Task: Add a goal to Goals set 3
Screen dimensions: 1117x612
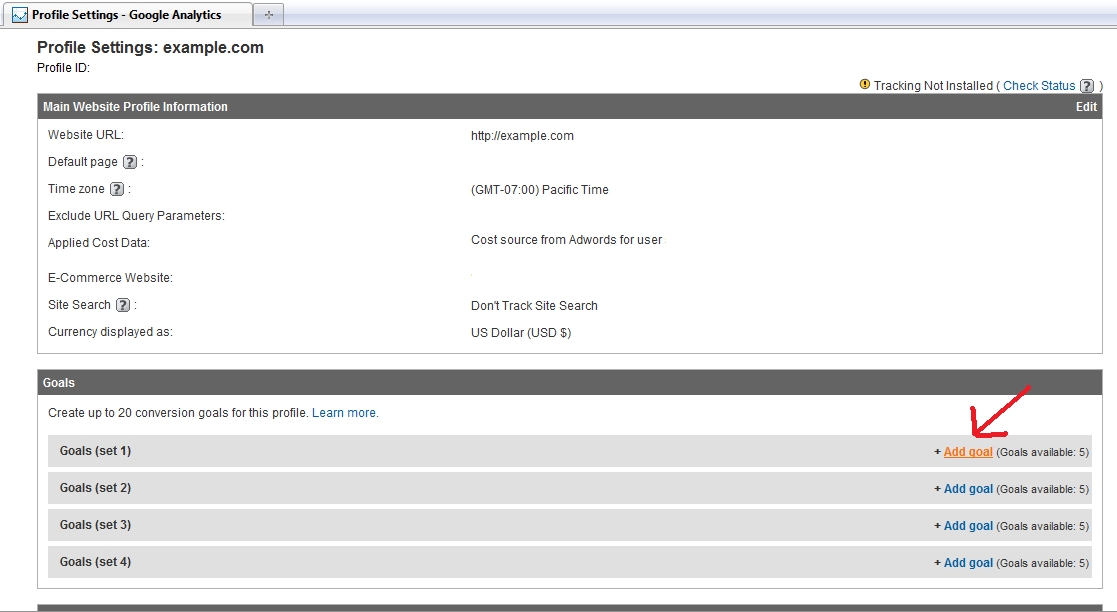Action: click(967, 525)
